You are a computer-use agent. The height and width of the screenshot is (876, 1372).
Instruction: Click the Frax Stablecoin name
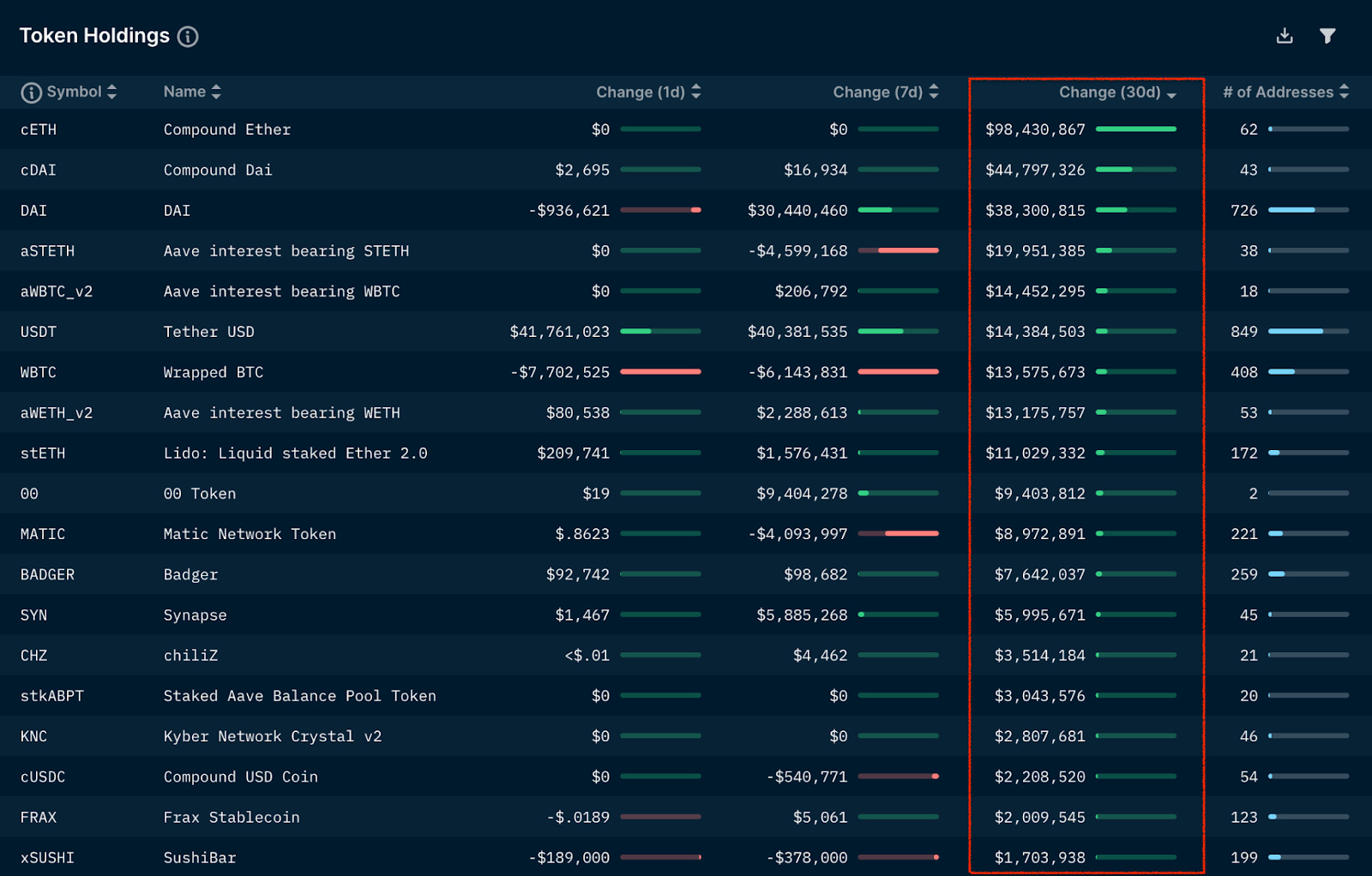click(232, 818)
